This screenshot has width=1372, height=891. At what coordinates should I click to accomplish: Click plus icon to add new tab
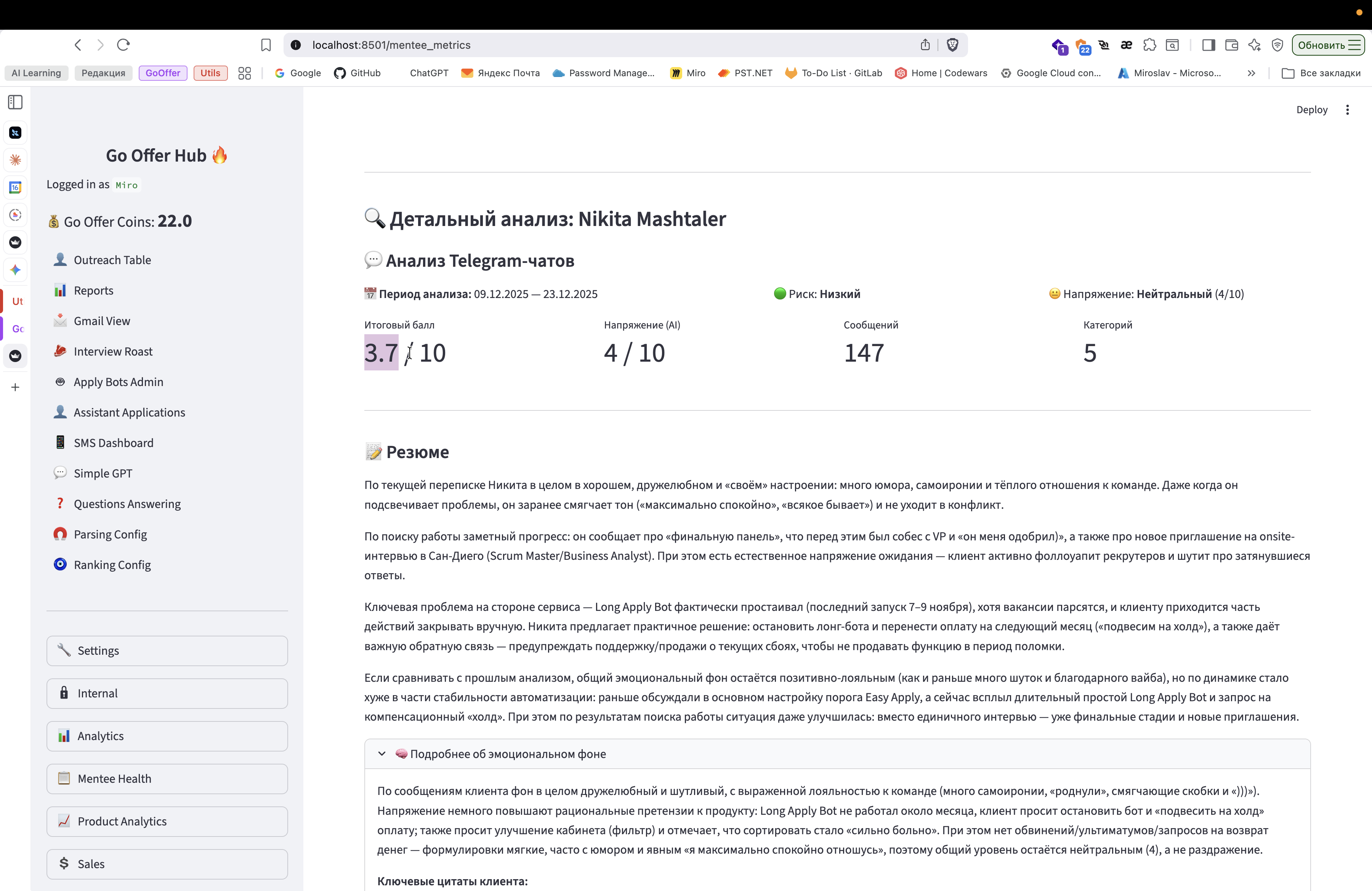(x=16, y=387)
